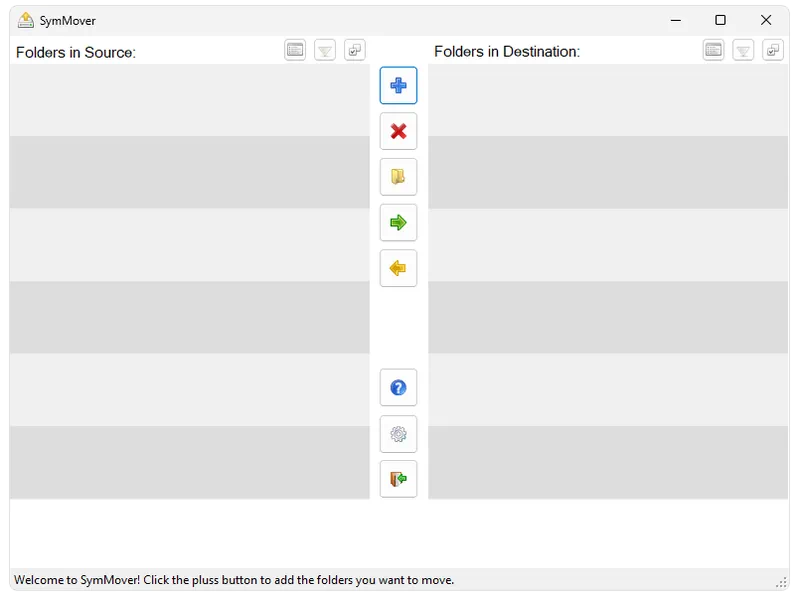Open the yellow folder browse button
The height and width of the screenshot is (597, 800).
[398, 177]
